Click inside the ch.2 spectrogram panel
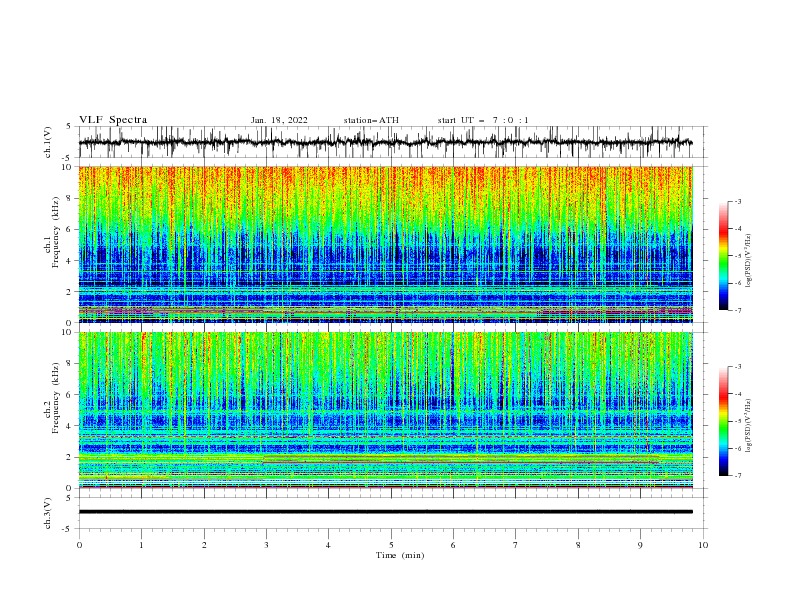The height and width of the screenshot is (612, 792). pos(385,410)
